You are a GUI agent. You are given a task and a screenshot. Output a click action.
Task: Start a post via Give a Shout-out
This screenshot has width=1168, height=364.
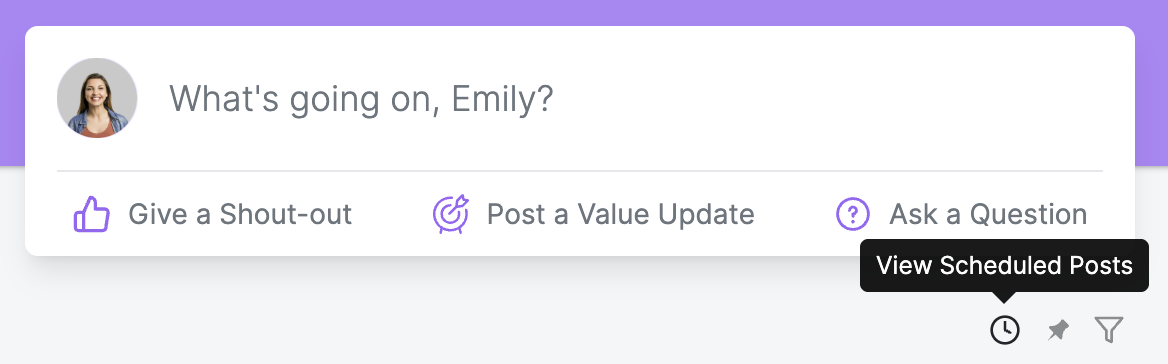tap(212, 214)
